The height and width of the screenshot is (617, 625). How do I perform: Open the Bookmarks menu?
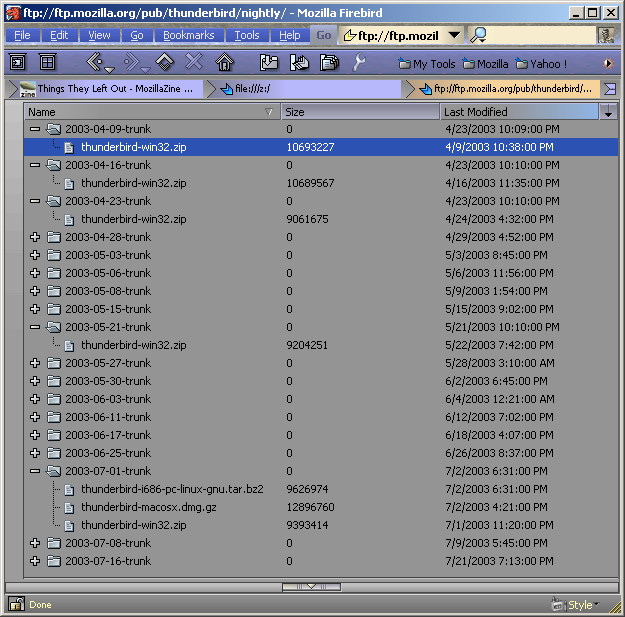(189, 35)
